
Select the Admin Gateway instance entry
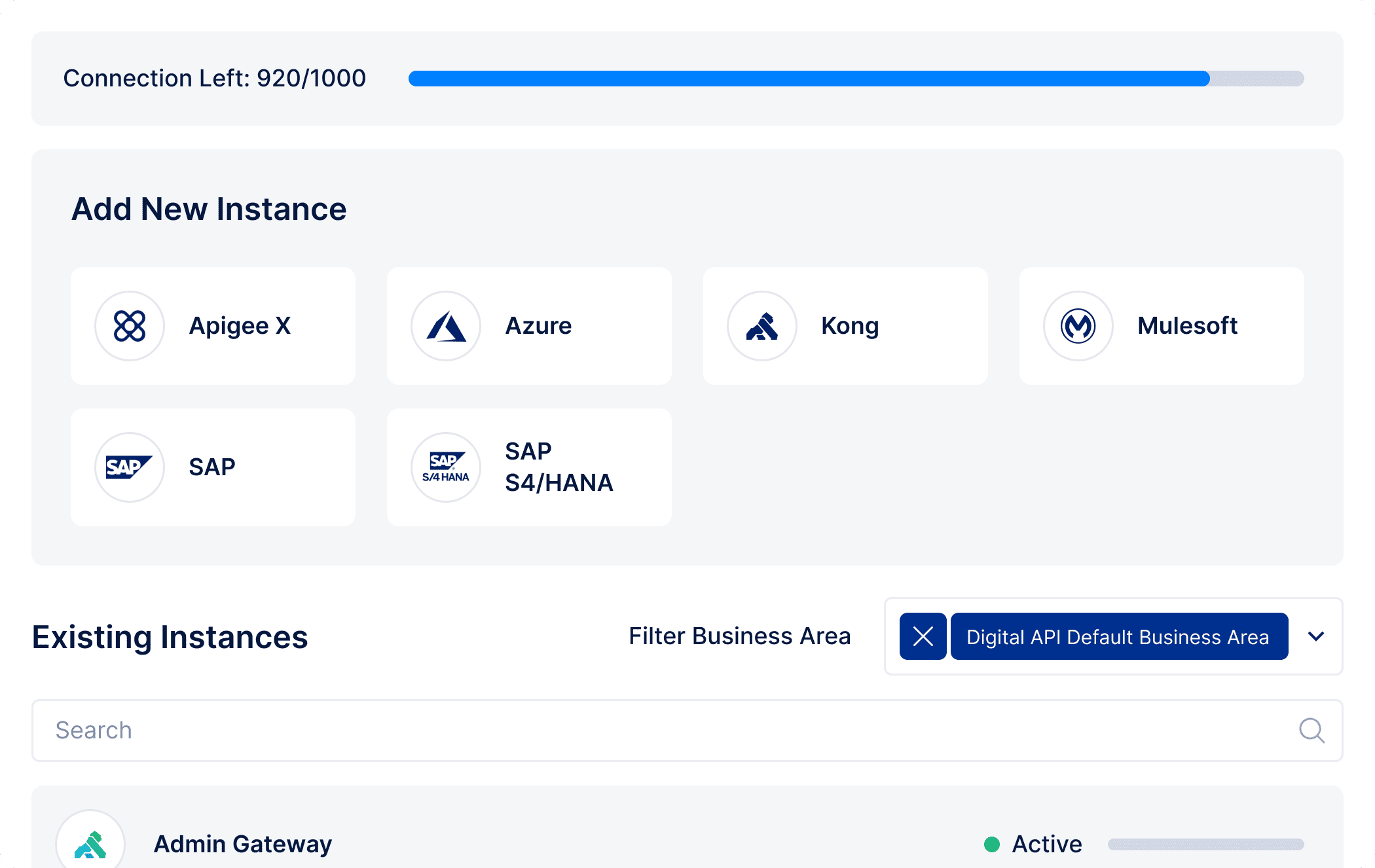[x=242, y=844]
